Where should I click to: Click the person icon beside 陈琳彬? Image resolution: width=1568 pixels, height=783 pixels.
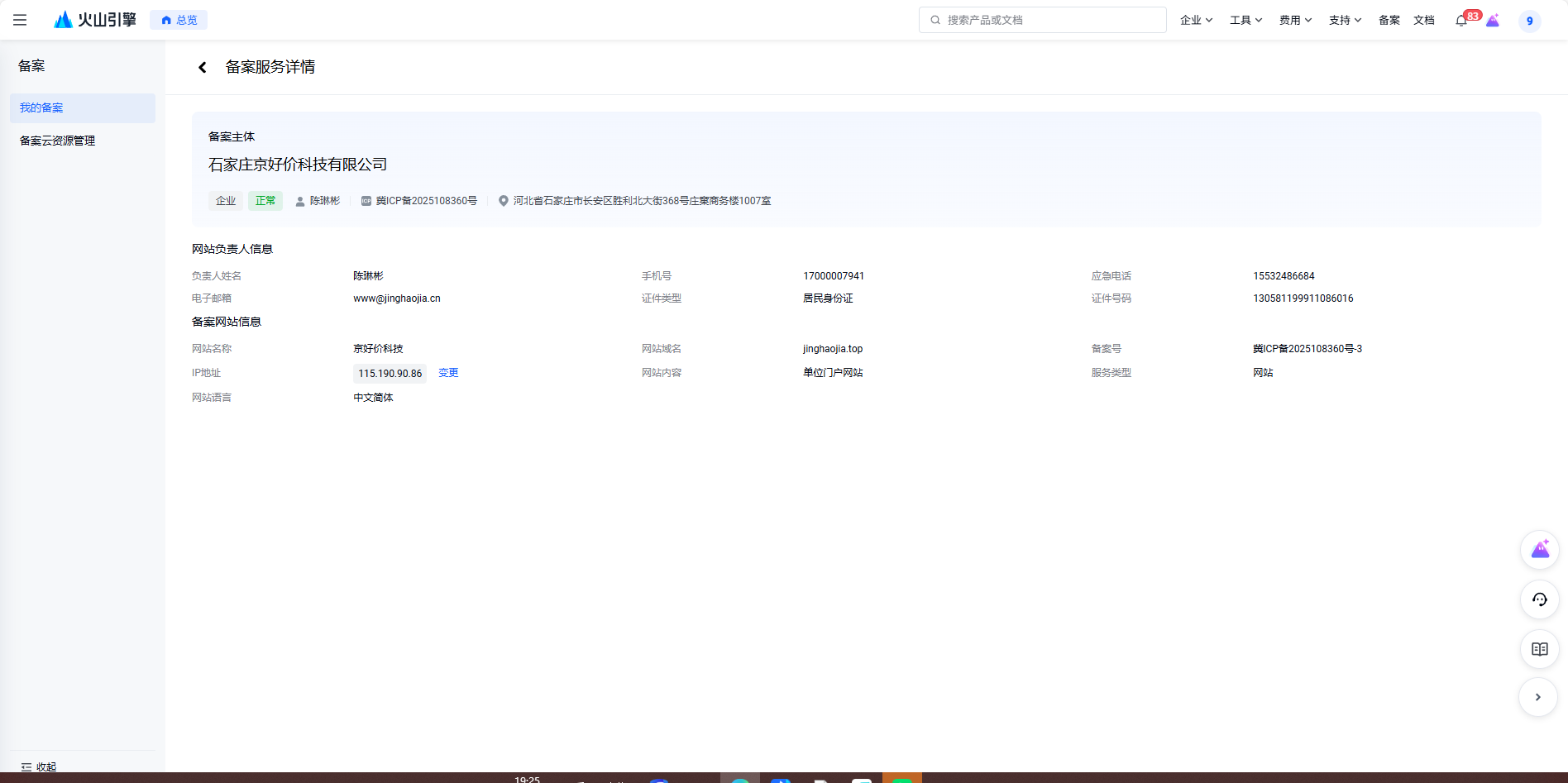tap(299, 201)
